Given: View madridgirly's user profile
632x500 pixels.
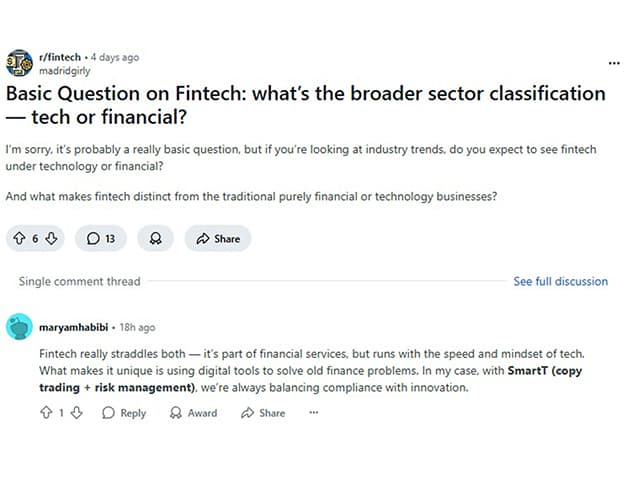Looking at the screenshot, I should [x=63, y=71].
